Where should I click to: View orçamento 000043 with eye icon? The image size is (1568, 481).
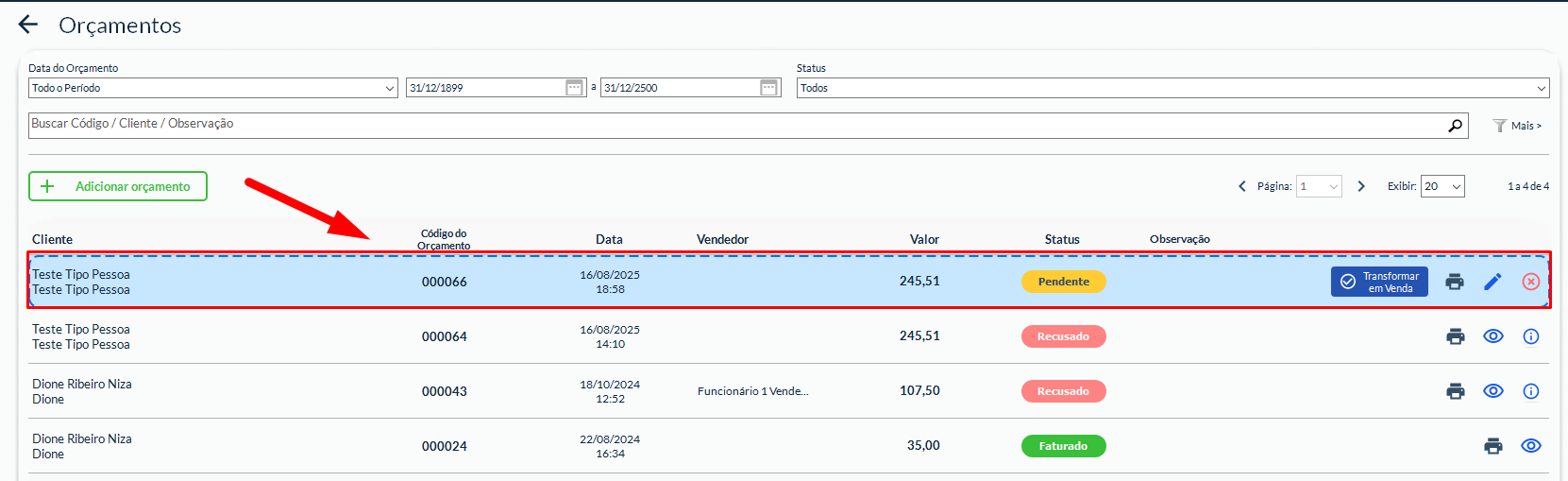pyautogui.click(x=1493, y=391)
